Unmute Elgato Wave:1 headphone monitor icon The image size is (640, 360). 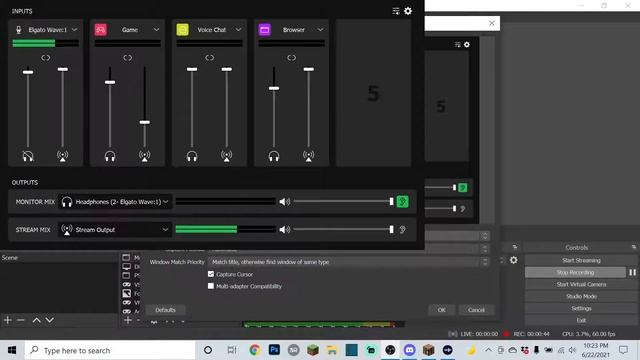[28, 156]
